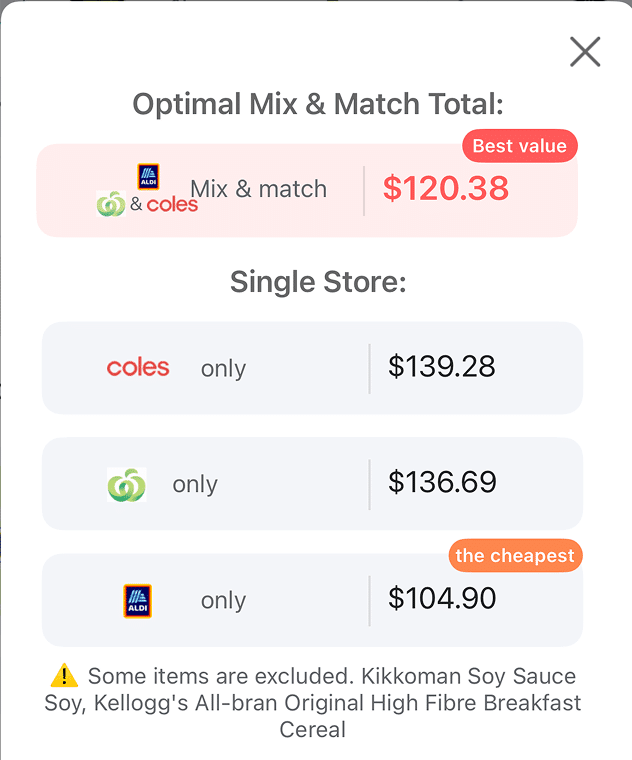The width and height of the screenshot is (632, 760).
Task: Tap the Best value badge
Action: [x=519, y=146]
